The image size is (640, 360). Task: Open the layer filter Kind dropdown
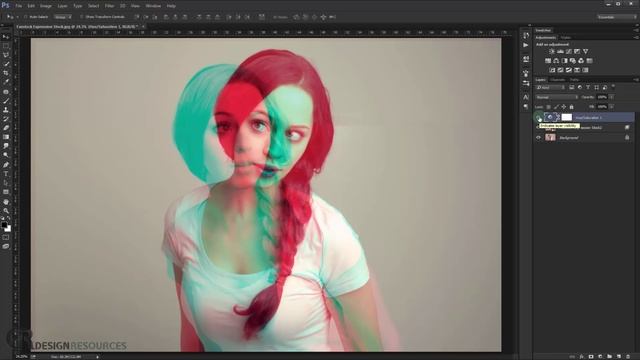(x=550, y=87)
